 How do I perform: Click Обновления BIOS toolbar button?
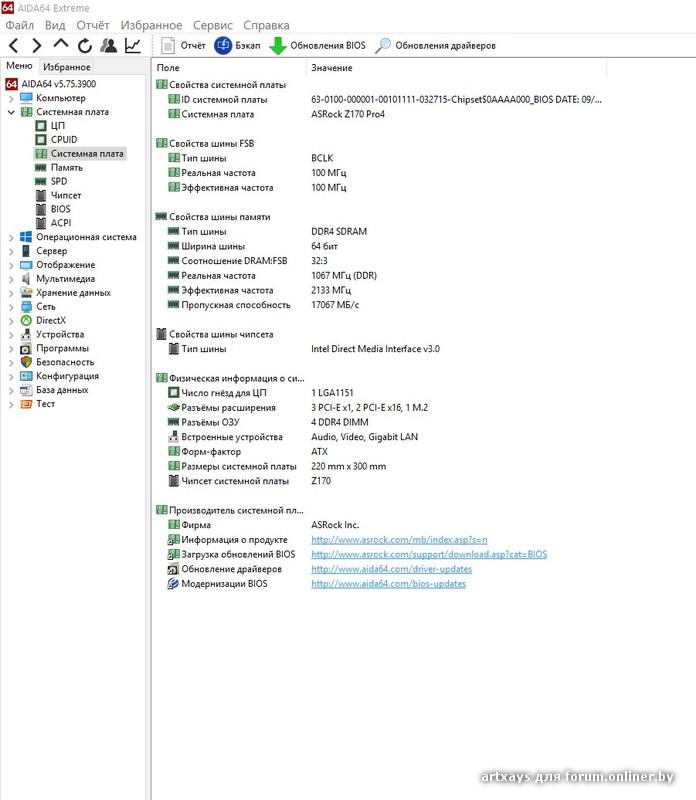(x=317, y=45)
